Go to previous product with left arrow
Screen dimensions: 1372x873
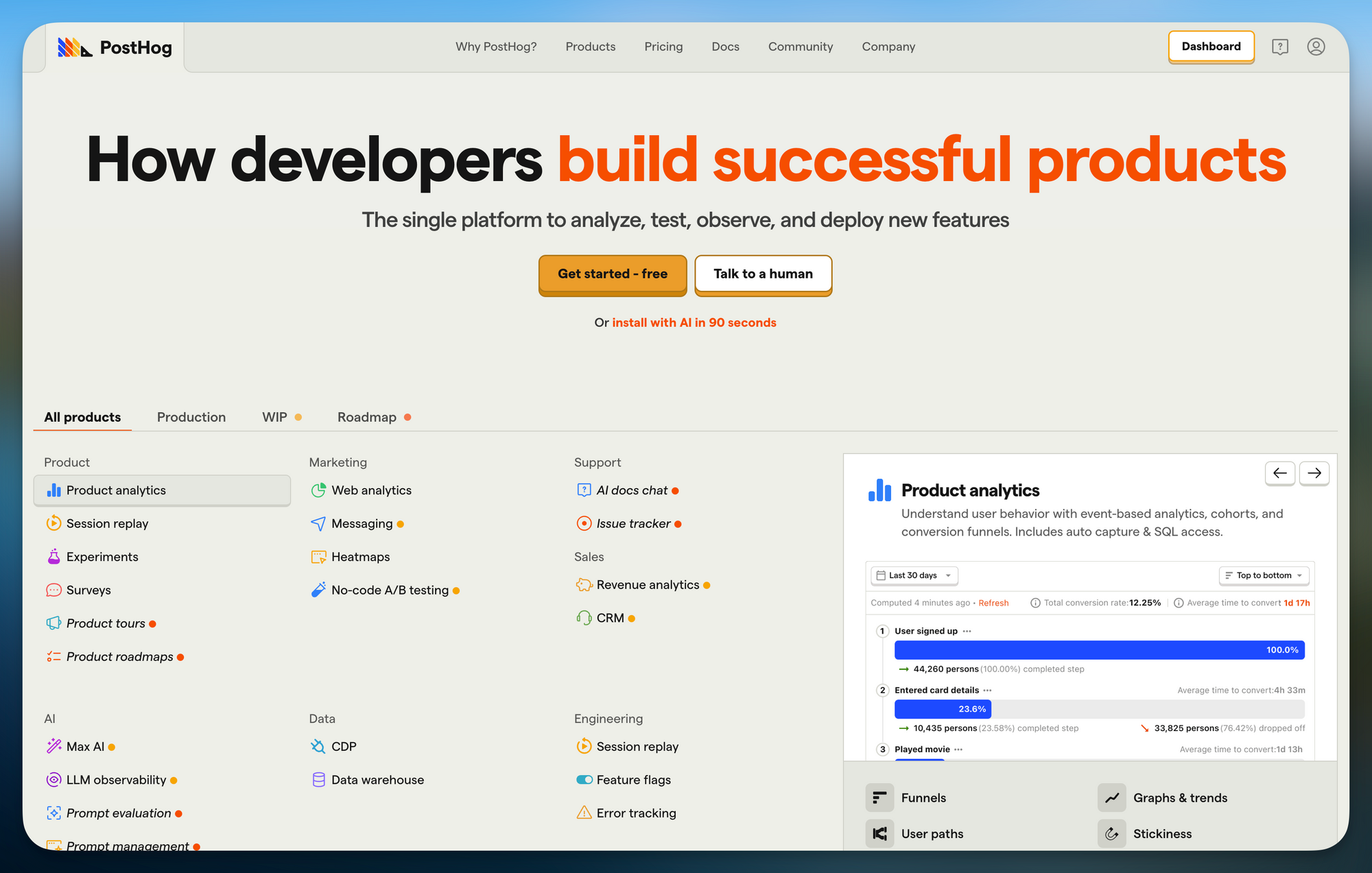click(1279, 473)
